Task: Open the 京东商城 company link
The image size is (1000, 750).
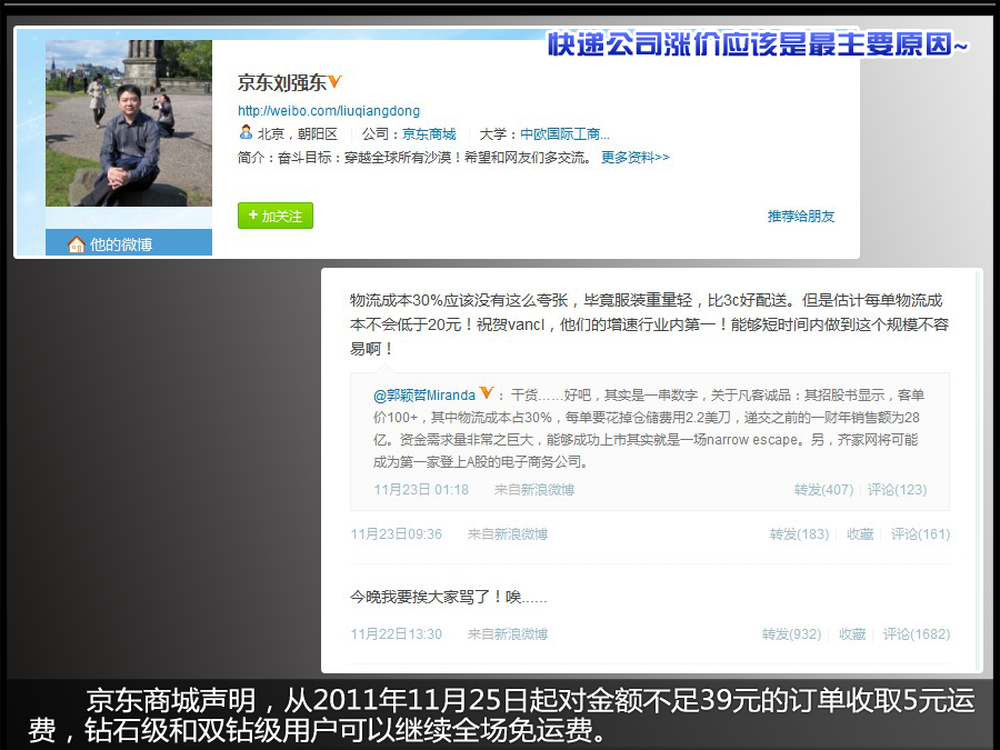Action: point(429,134)
